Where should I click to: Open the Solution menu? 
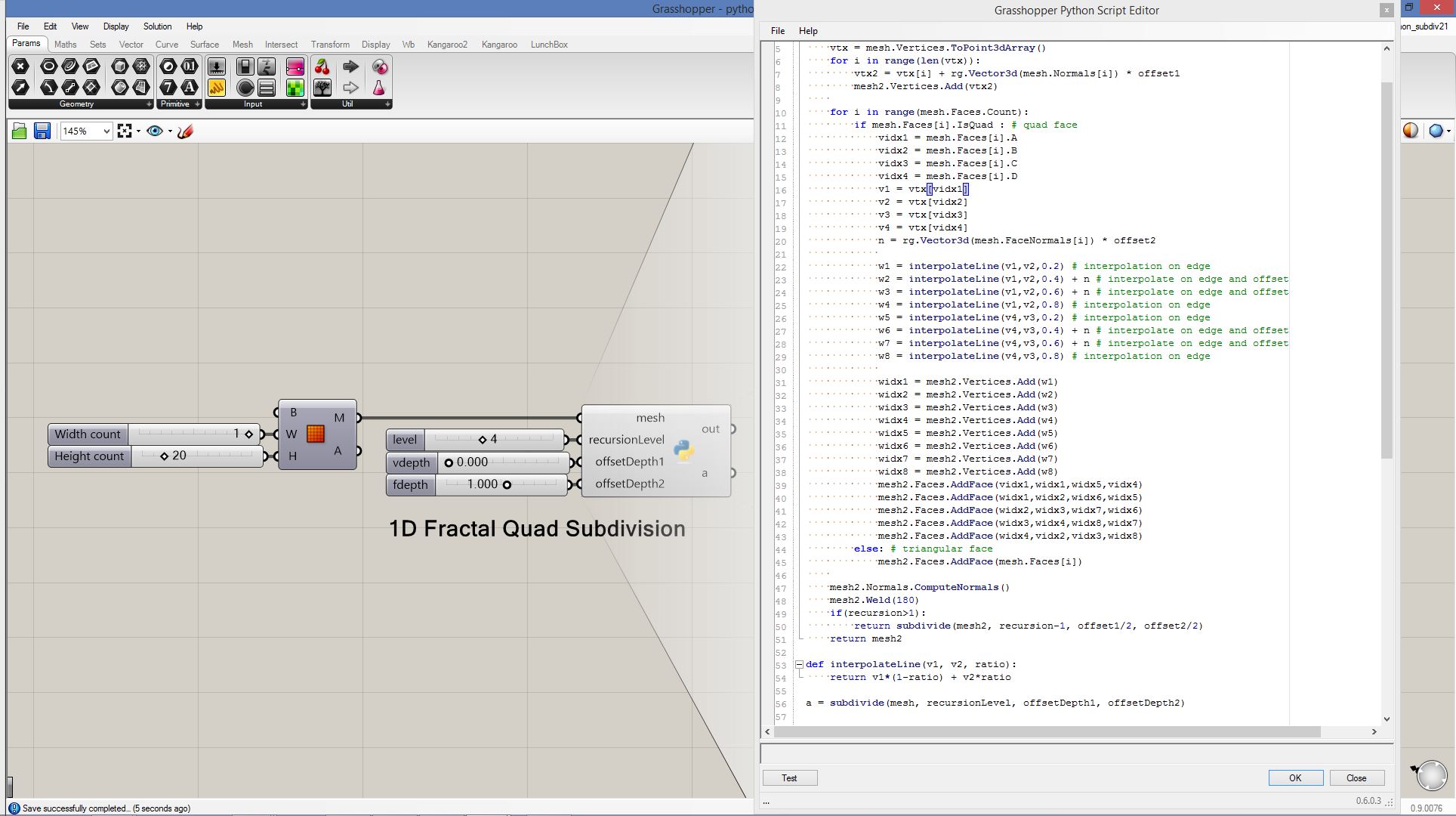157,26
